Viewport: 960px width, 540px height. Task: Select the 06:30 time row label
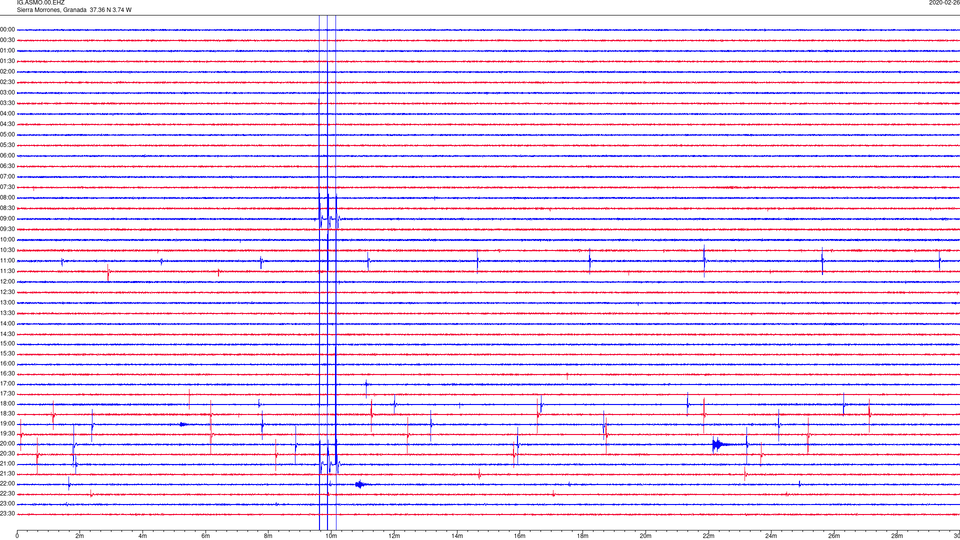tap(7, 166)
